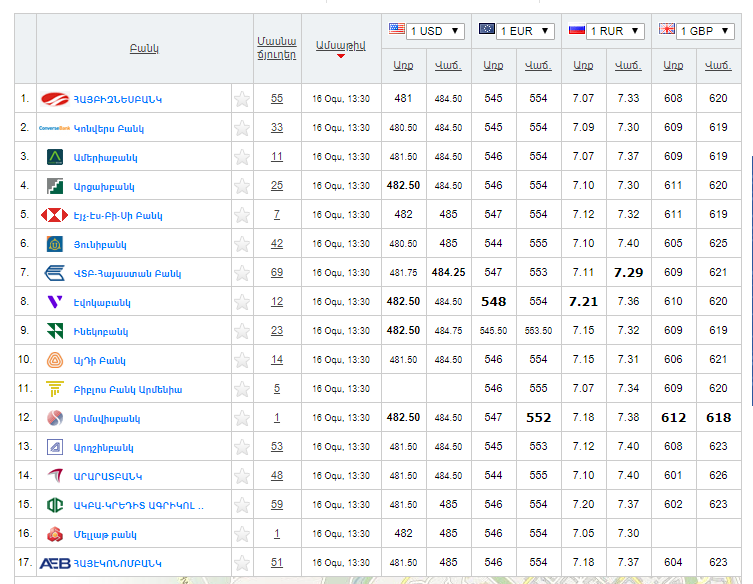
Task: Open Կոնվերս Բանկ name link
Action: (109, 129)
